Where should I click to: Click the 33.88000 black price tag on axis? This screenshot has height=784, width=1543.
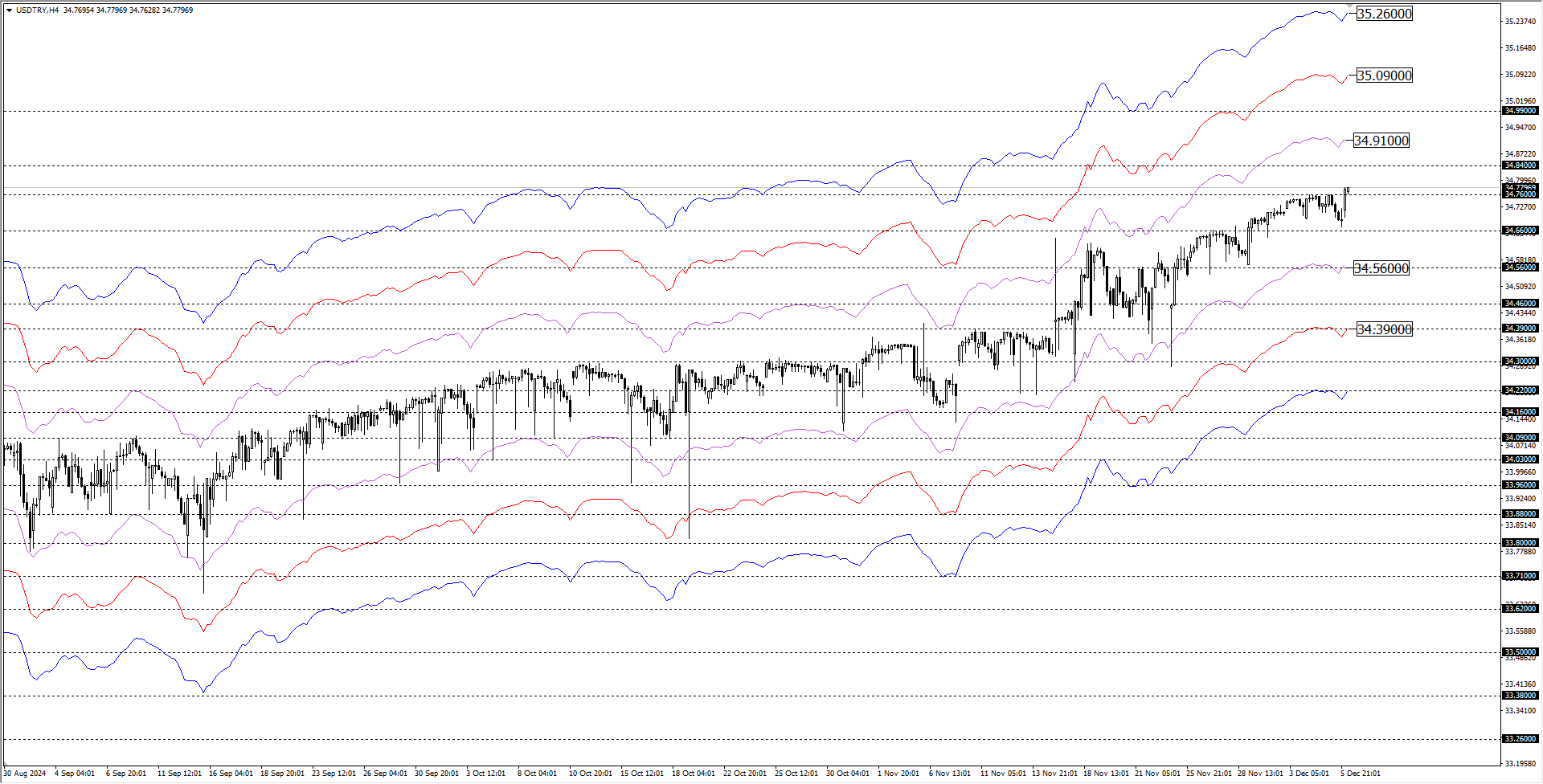coord(1520,514)
